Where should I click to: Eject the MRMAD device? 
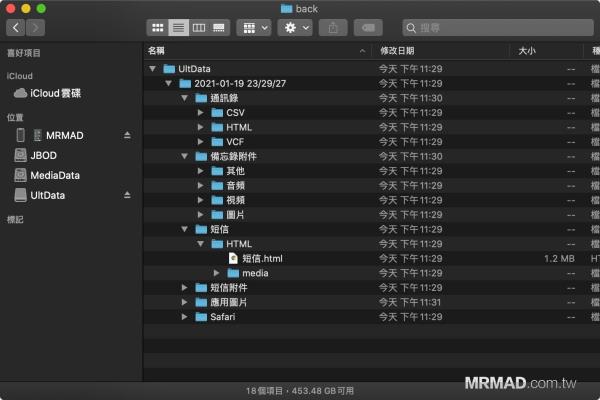point(127,135)
